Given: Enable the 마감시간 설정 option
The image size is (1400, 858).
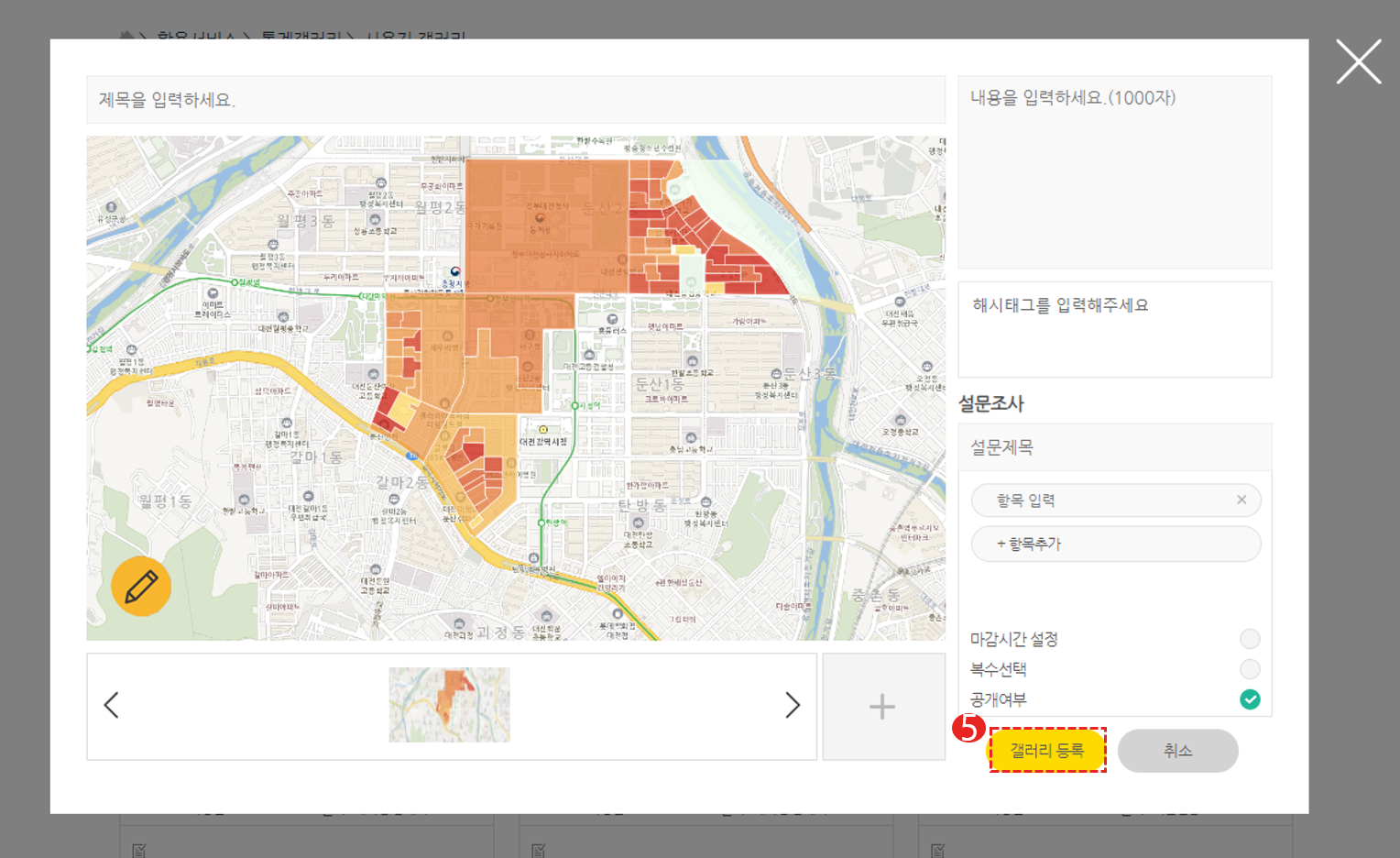Looking at the screenshot, I should tap(1250, 639).
